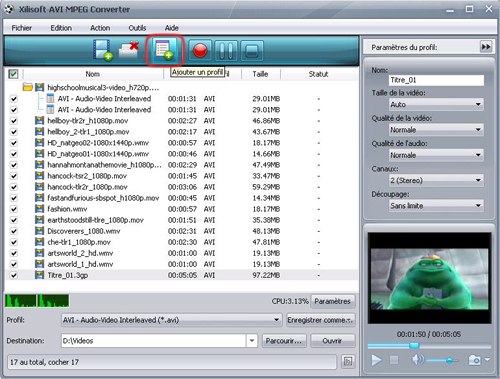Click the file icon of Titre_01.3gp
500x379 pixels.
(39, 275)
